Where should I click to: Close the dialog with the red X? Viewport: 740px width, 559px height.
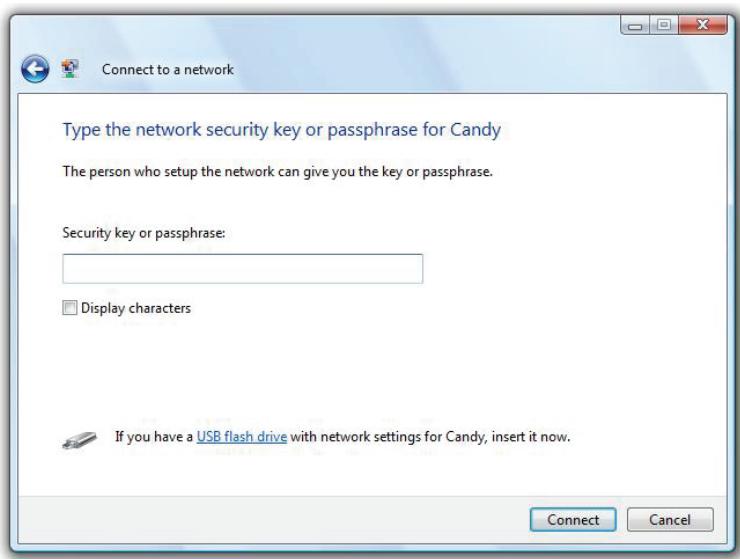(703, 25)
